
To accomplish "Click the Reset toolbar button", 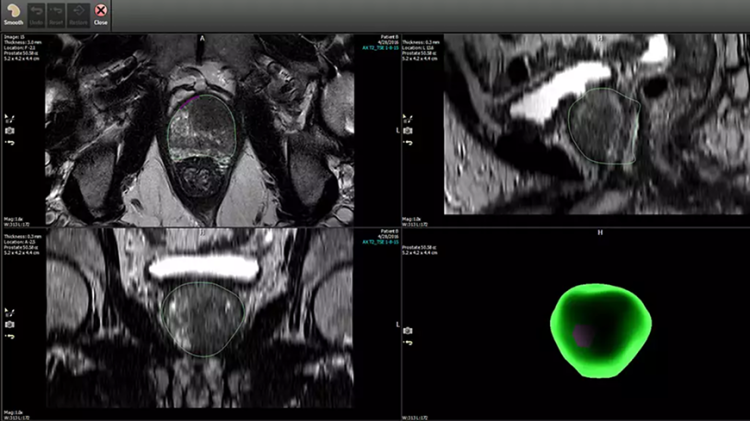I will pyautogui.click(x=58, y=15).
